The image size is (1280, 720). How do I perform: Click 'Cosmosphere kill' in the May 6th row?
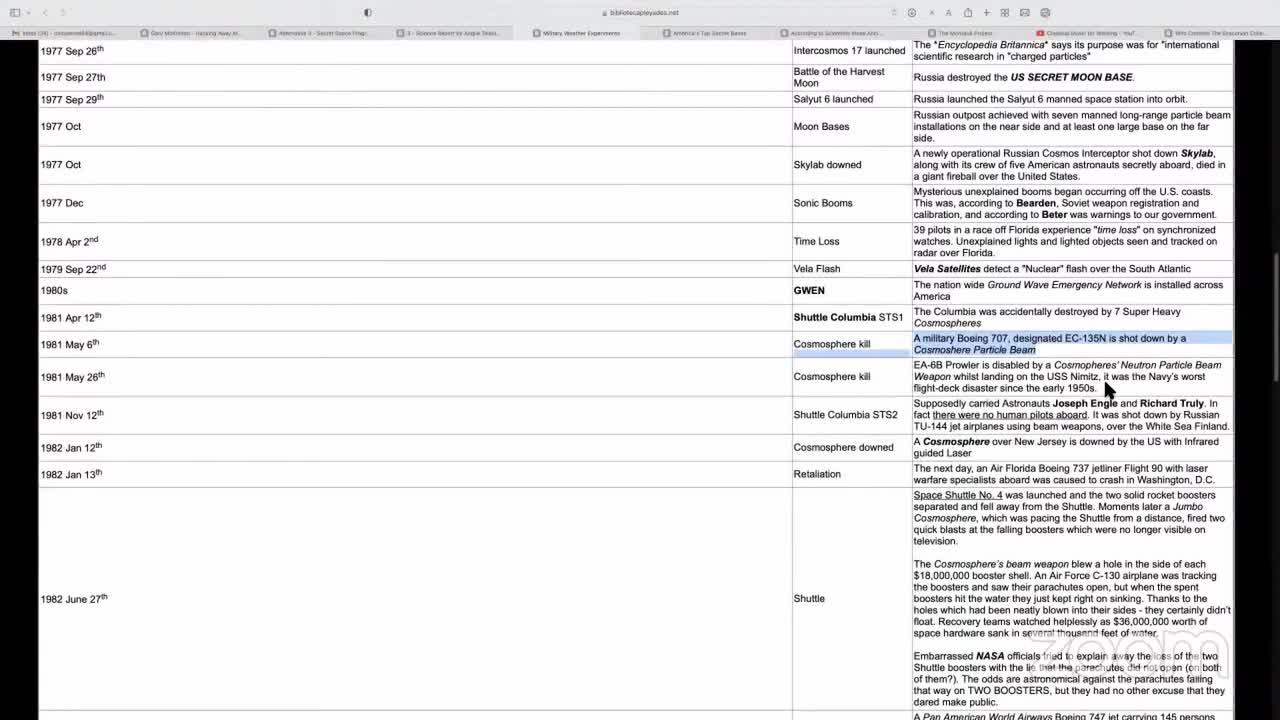[x=852, y=344]
